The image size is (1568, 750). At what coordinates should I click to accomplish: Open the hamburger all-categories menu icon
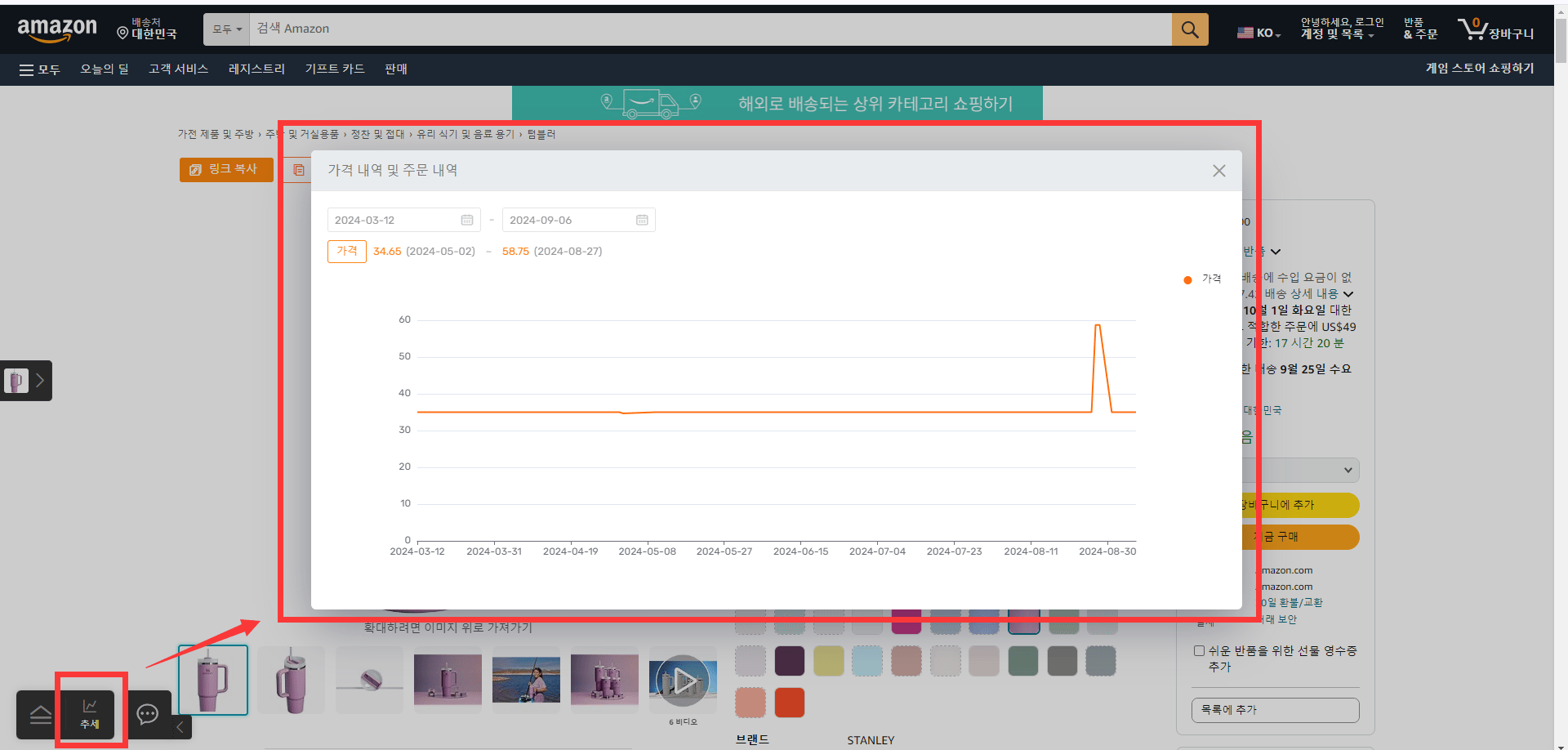[x=26, y=70]
